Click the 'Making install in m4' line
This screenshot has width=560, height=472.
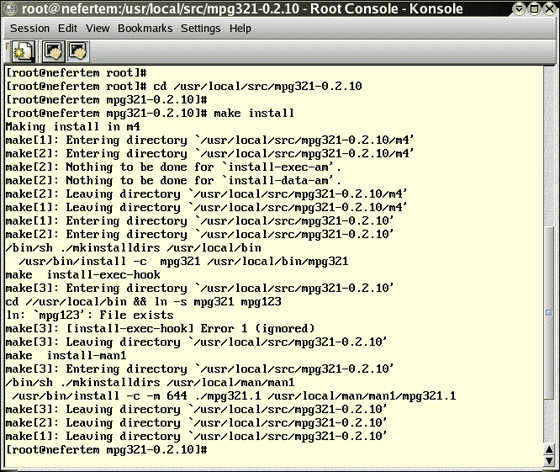[x=73, y=126]
